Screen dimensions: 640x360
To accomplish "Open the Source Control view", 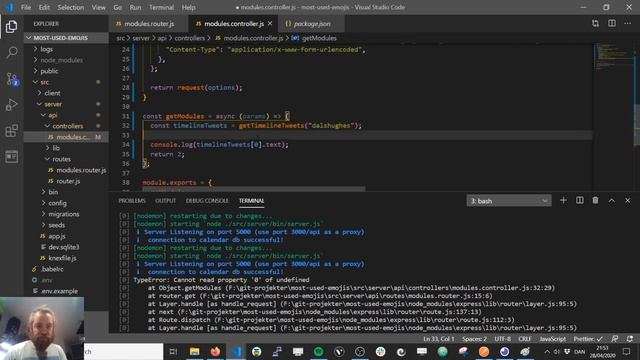I will coord(11,79).
